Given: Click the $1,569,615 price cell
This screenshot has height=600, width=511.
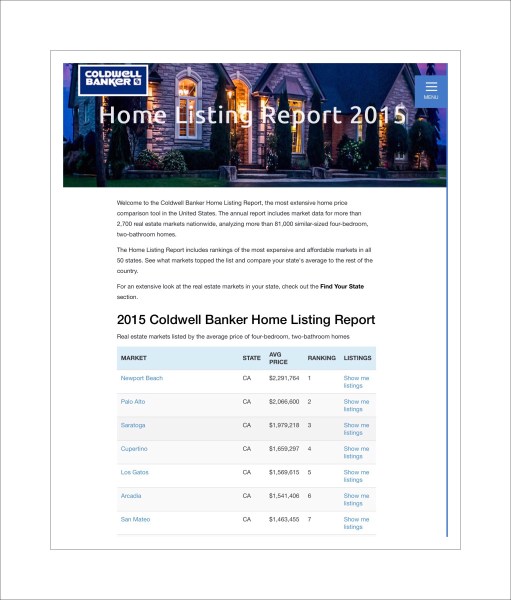Looking at the screenshot, I should [x=284, y=472].
